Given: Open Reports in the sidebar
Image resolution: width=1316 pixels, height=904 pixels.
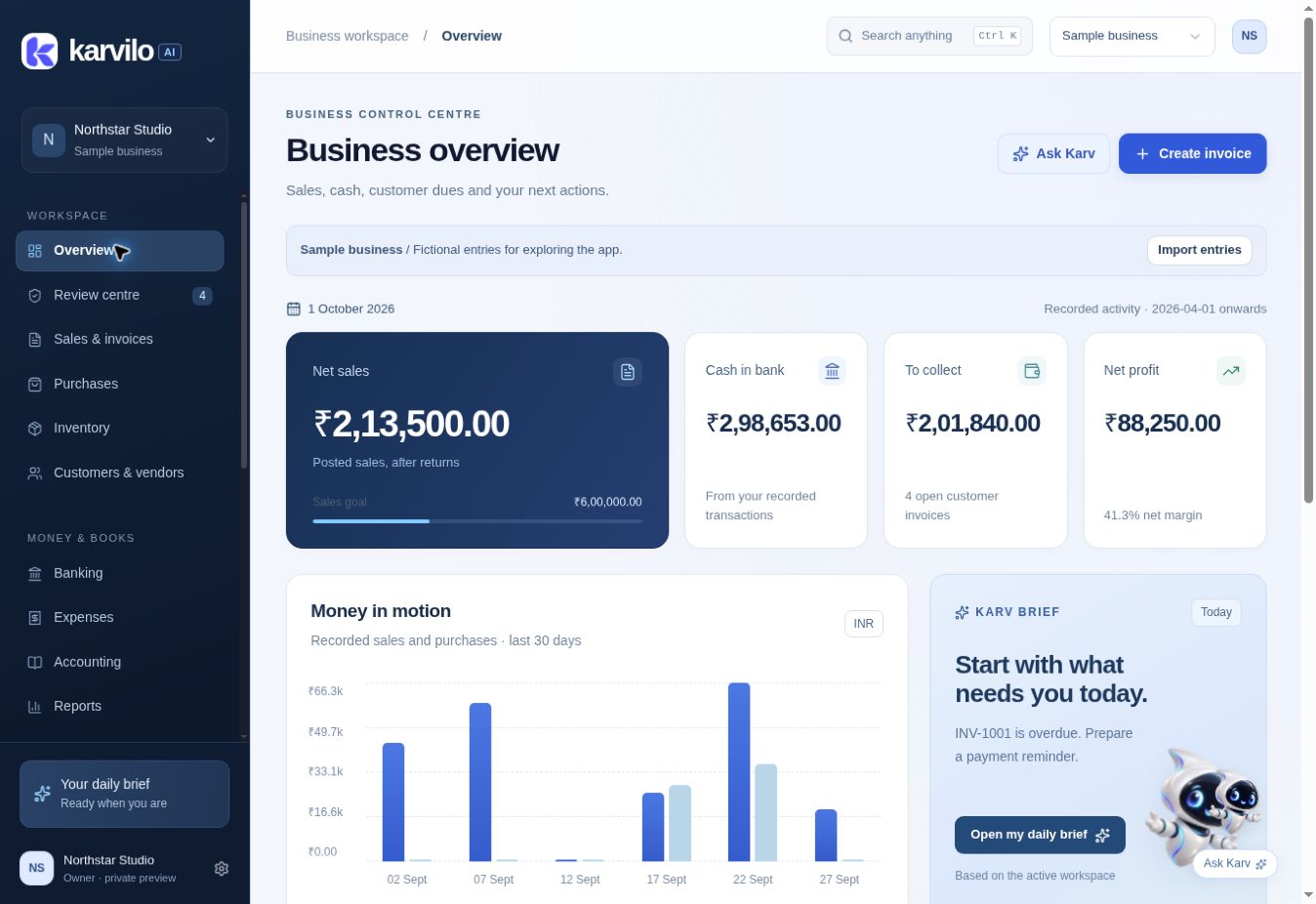Looking at the screenshot, I should [x=120, y=706].
